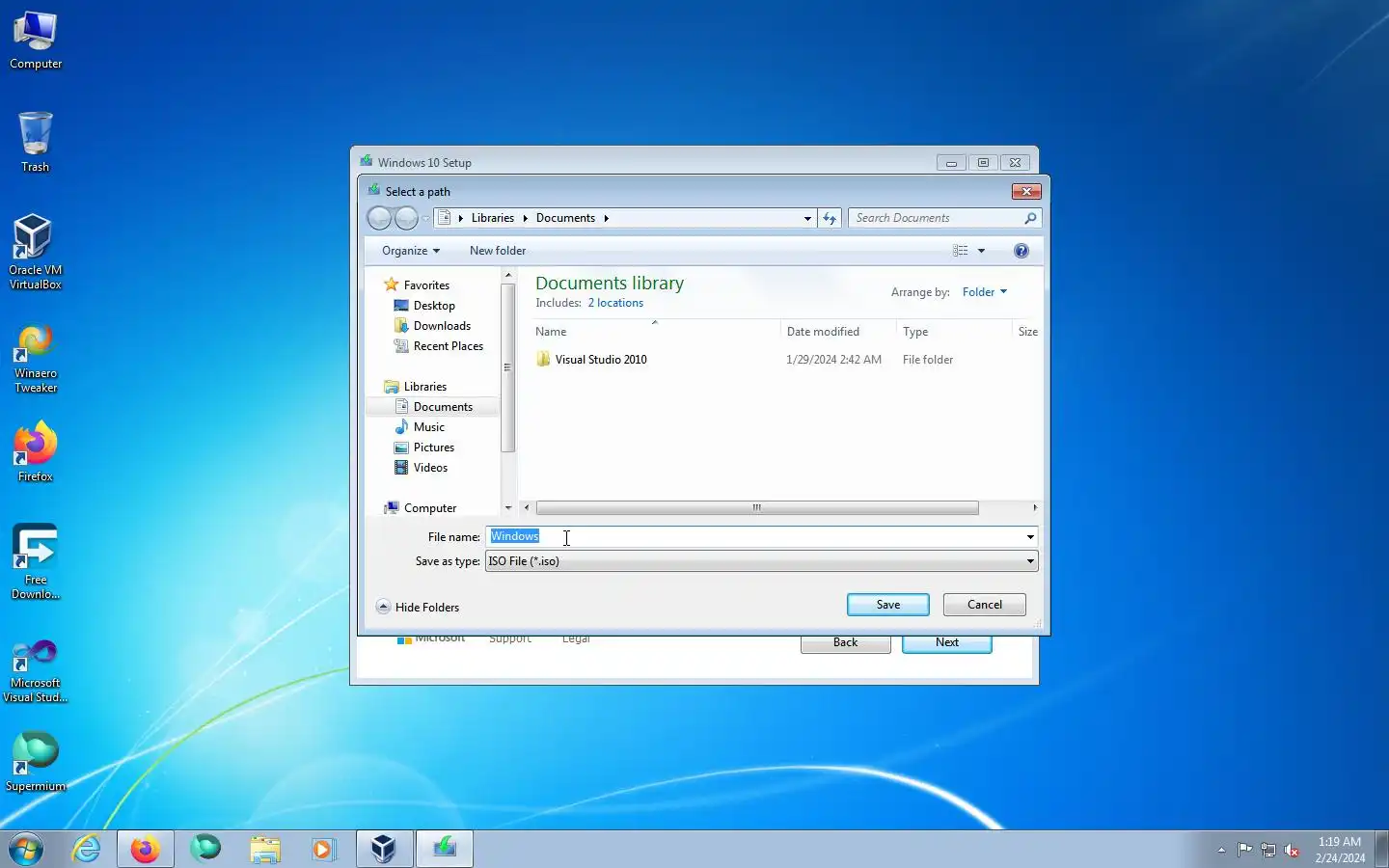The image size is (1389, 868).
Task: Open the Trash desktop icon
Action: click(x=36, y=142)
